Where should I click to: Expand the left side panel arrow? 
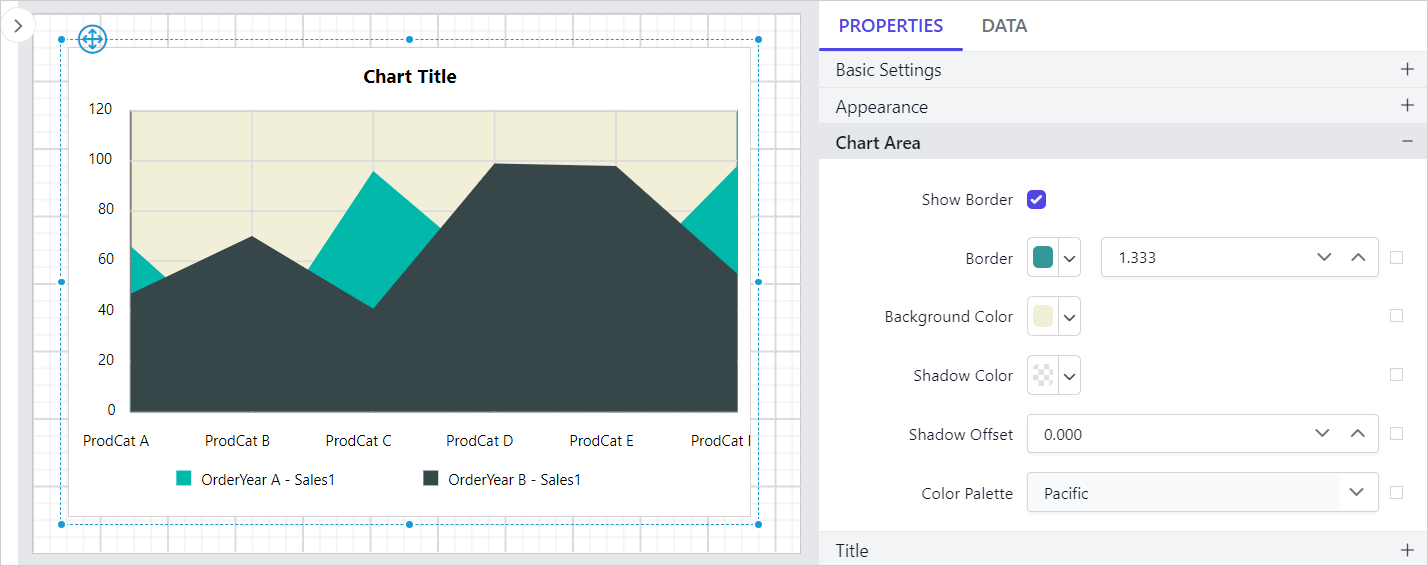(17, 26)
